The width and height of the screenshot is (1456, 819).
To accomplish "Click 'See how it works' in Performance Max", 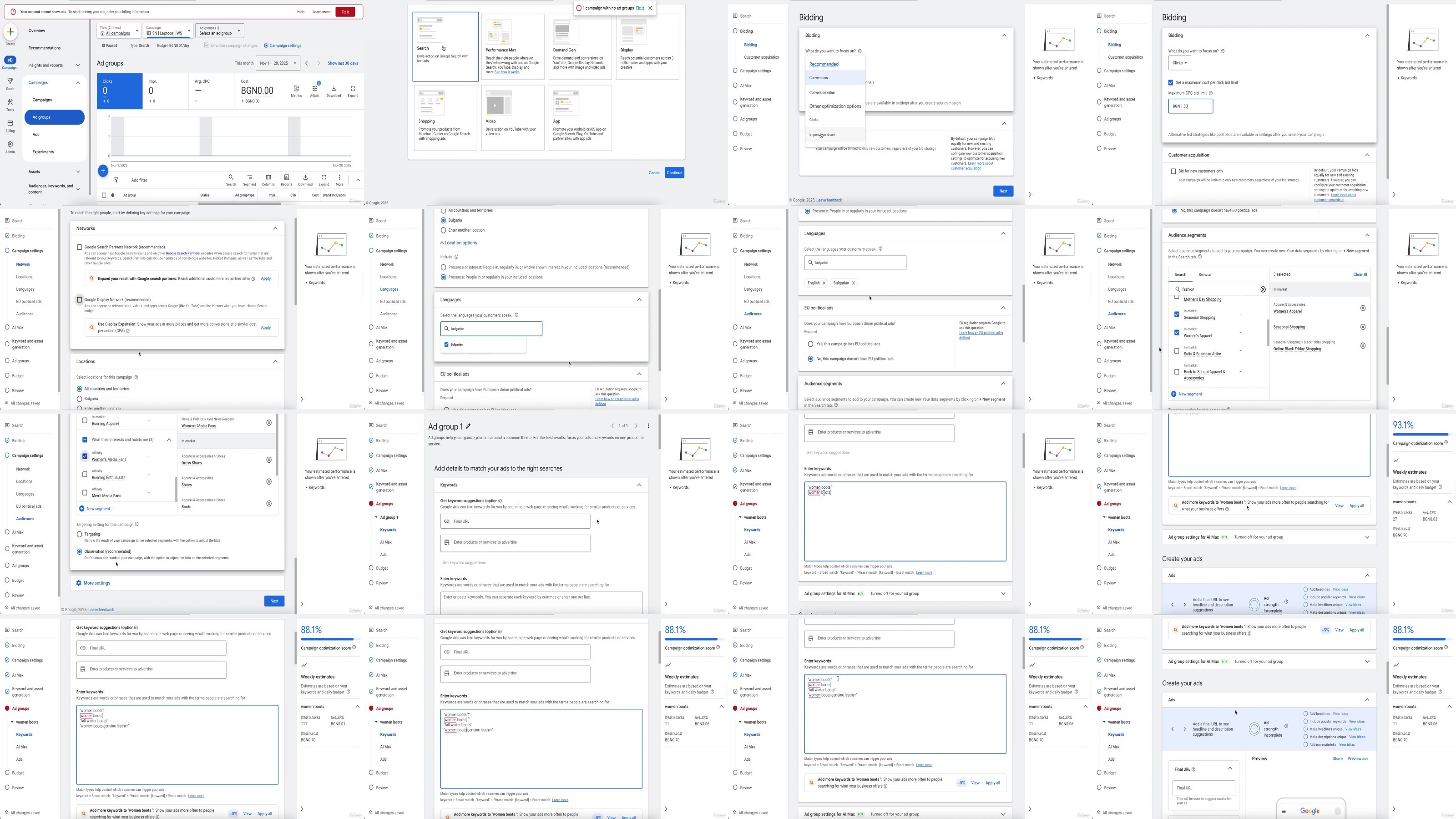I will [507, 72].
